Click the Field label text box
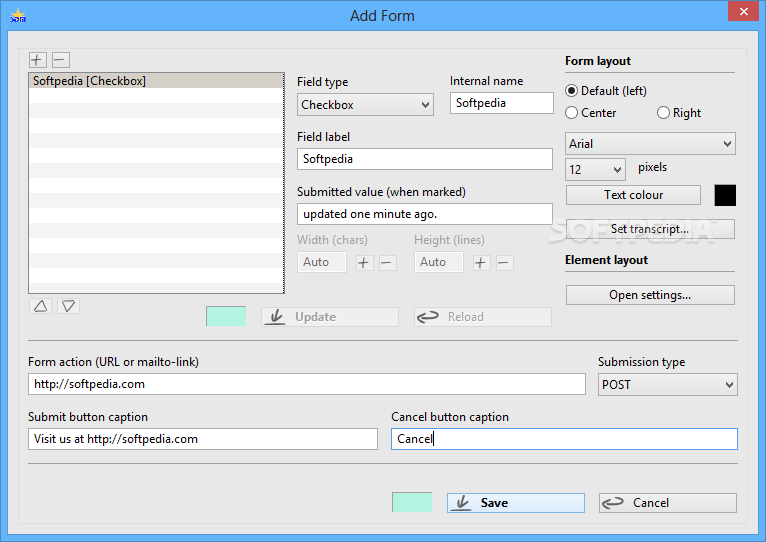Screen dimensions: 766x542 tap(425, 159)
